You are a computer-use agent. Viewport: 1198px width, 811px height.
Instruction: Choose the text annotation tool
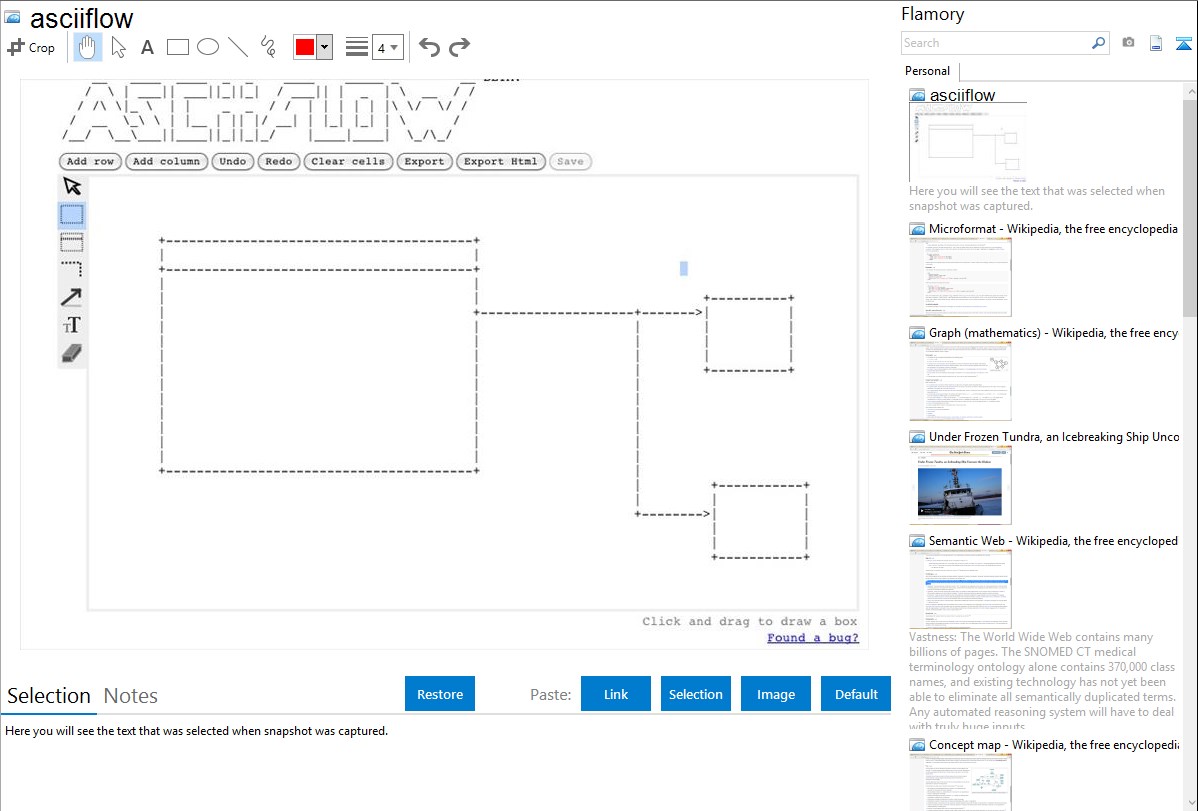147,47
